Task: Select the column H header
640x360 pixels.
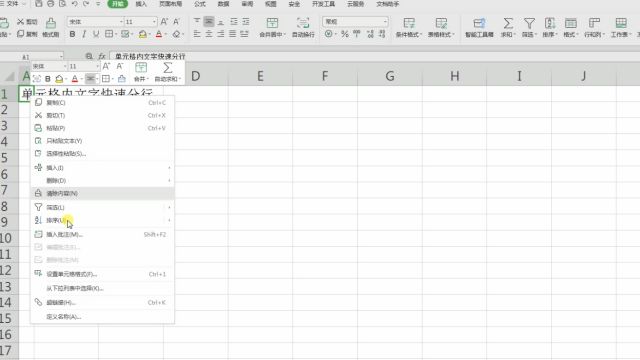Action: (454, 76)
